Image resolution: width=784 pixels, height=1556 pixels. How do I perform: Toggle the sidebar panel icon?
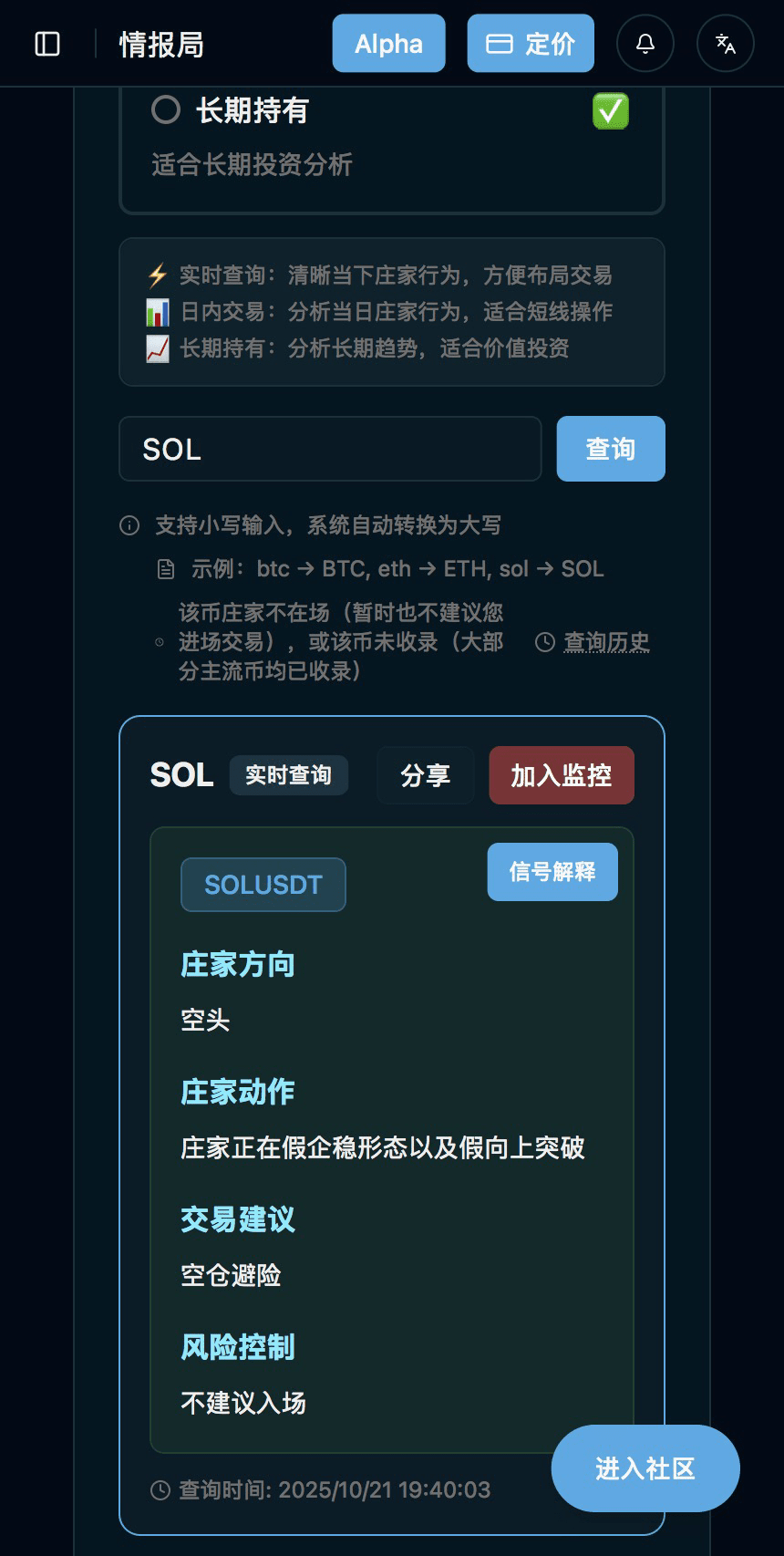click(x=47, y=44)
